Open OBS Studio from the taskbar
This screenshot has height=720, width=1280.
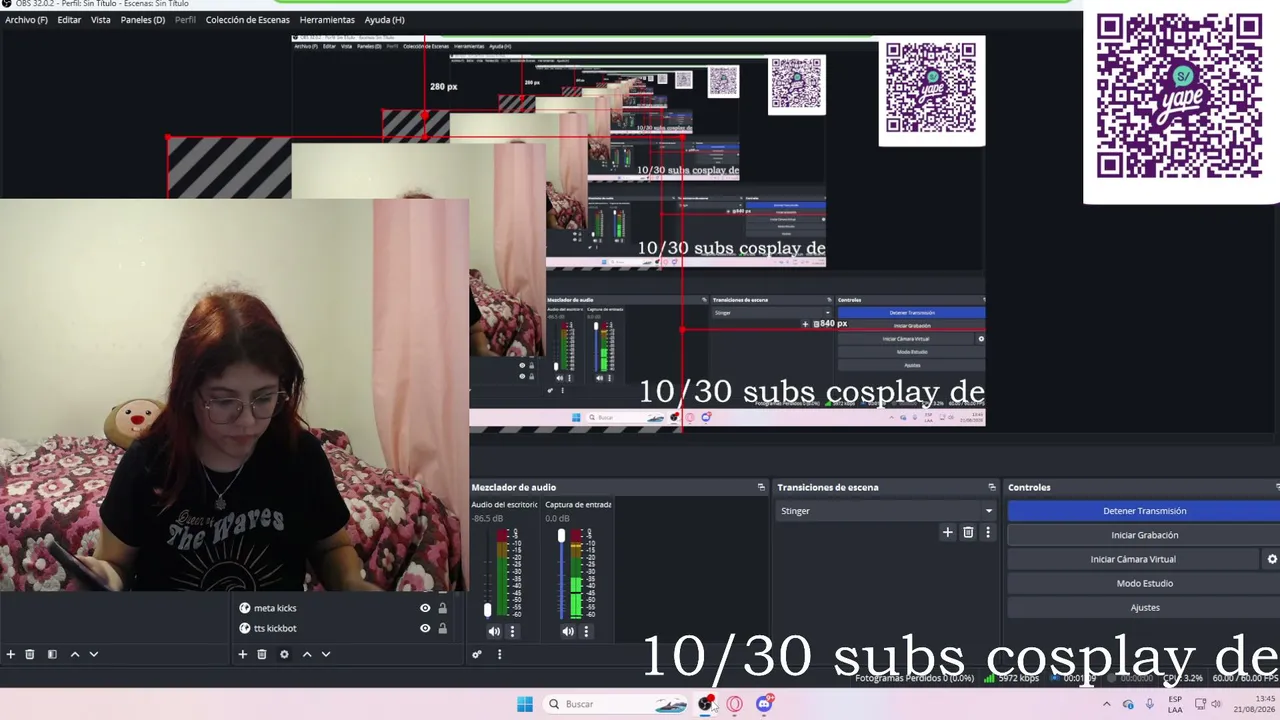706,704
